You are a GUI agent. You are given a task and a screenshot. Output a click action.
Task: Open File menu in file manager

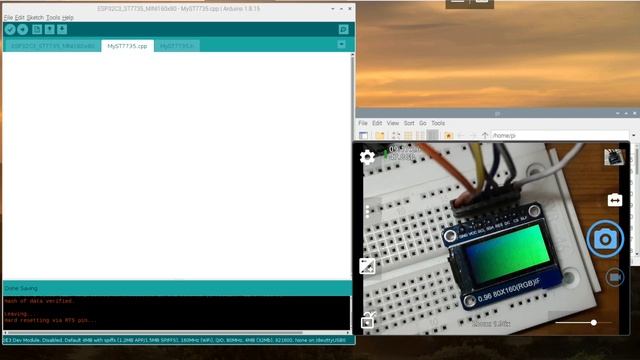coord(362,123)
